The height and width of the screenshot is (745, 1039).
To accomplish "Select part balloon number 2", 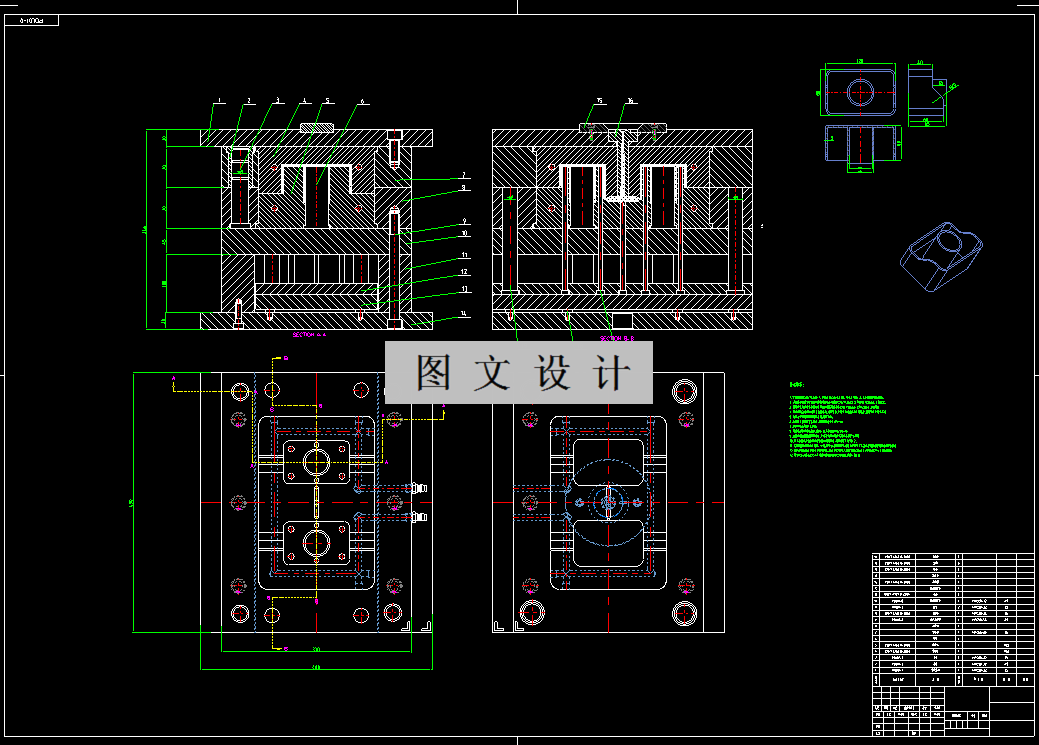I will click(x=249, y=101).
